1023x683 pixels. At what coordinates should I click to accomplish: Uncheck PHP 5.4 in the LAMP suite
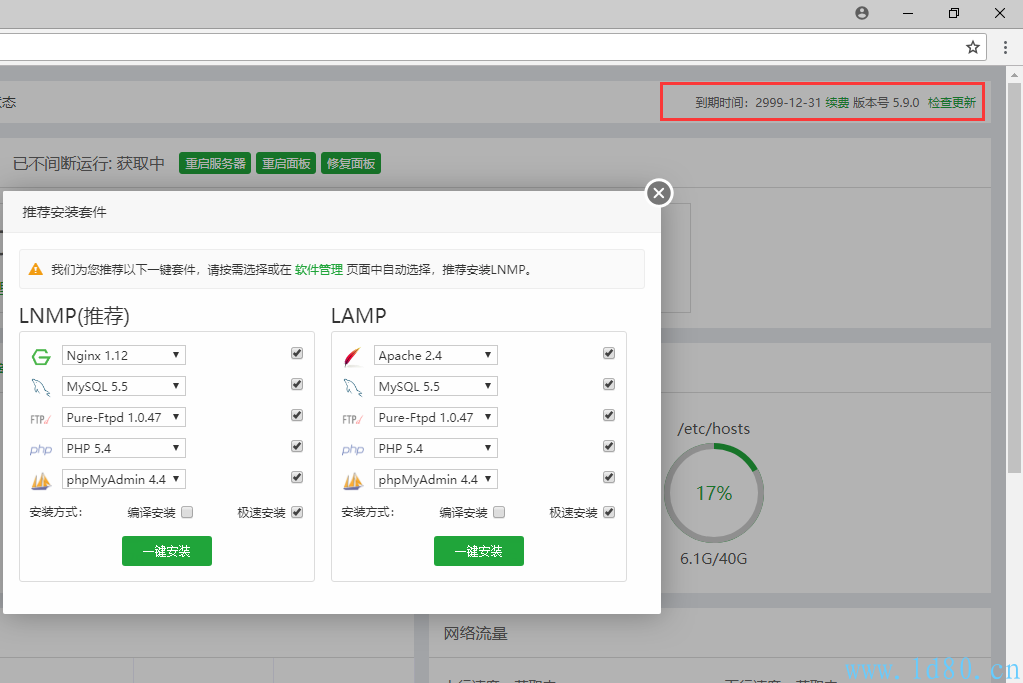tap(609, 446)
